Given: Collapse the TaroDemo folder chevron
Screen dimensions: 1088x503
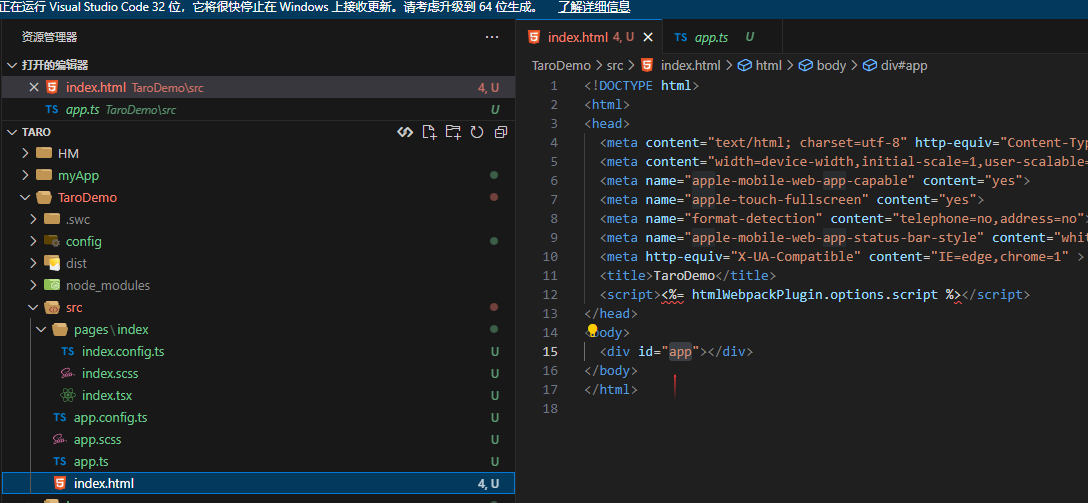Looking at the screenshot, I should tap(26, 198).
